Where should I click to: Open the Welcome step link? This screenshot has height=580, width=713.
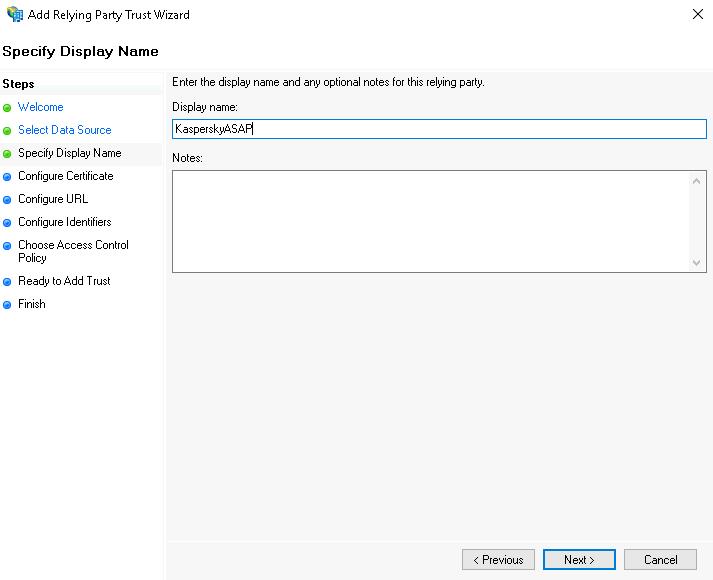(x=40, y=107)
